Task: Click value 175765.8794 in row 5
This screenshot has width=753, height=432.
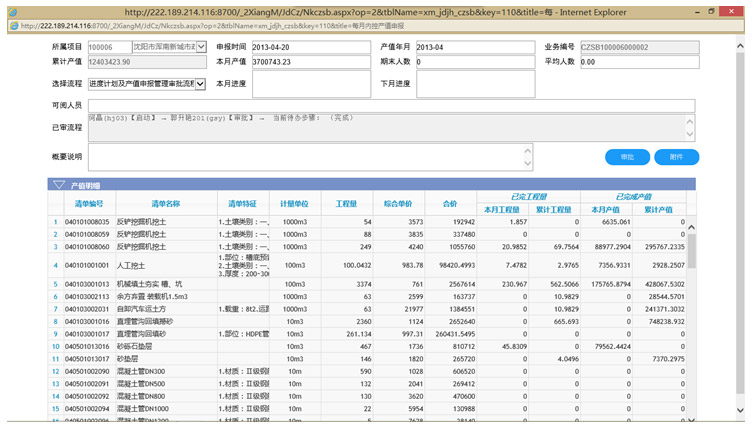Action: [x=611, y=284]
